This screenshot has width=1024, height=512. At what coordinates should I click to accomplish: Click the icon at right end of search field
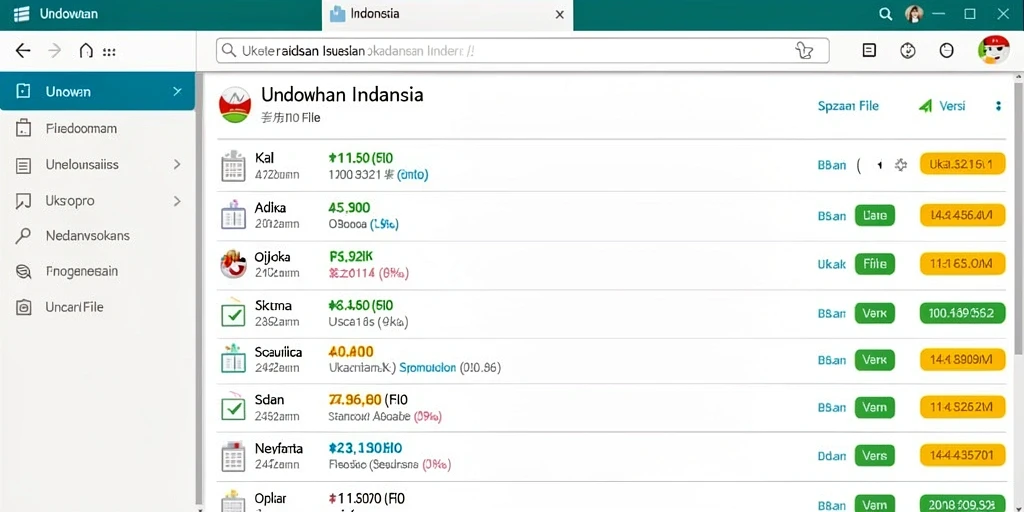(804, 50)
